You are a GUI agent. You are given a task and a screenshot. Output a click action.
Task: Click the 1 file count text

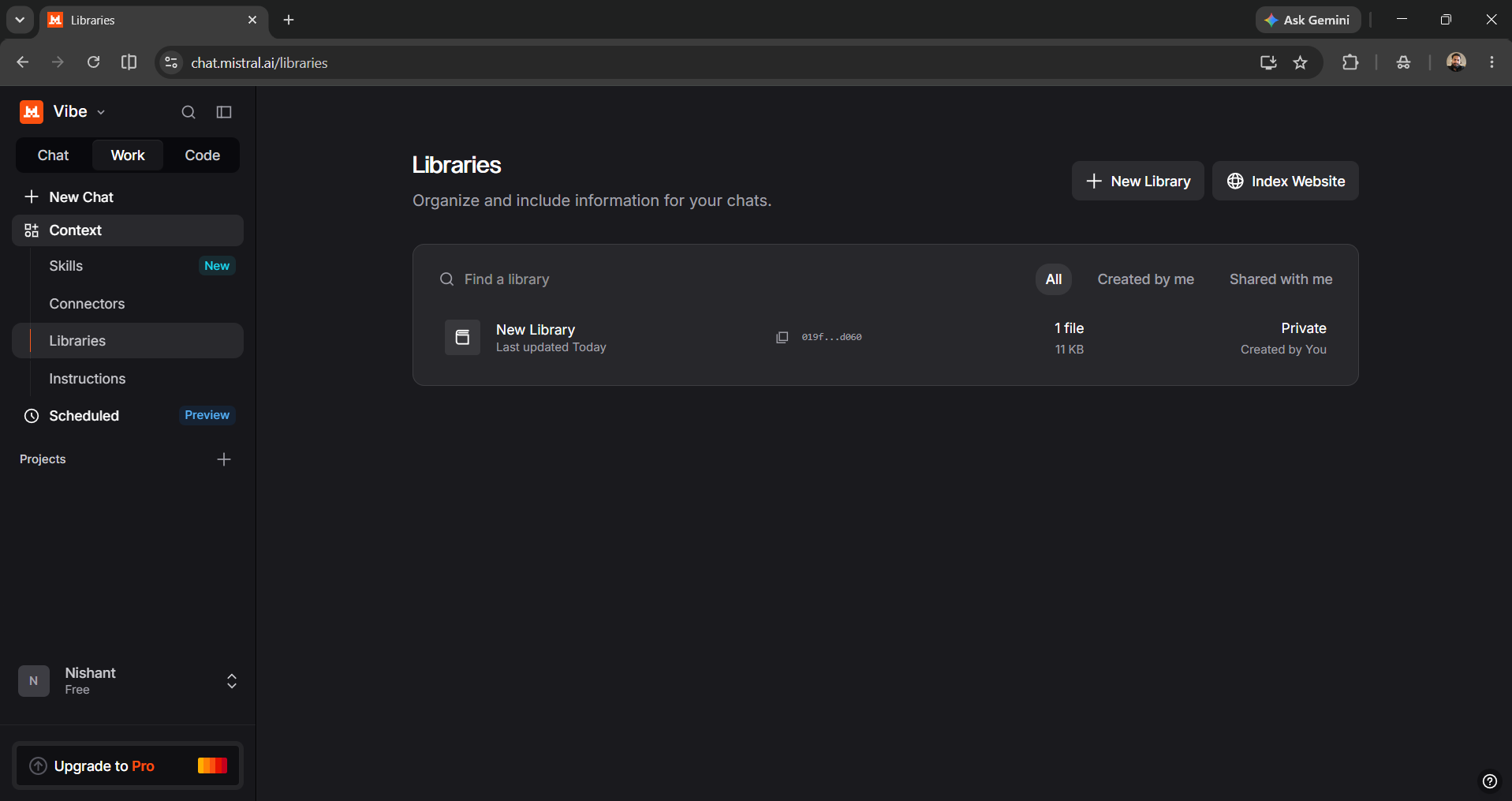click(x=1069, y=328)
